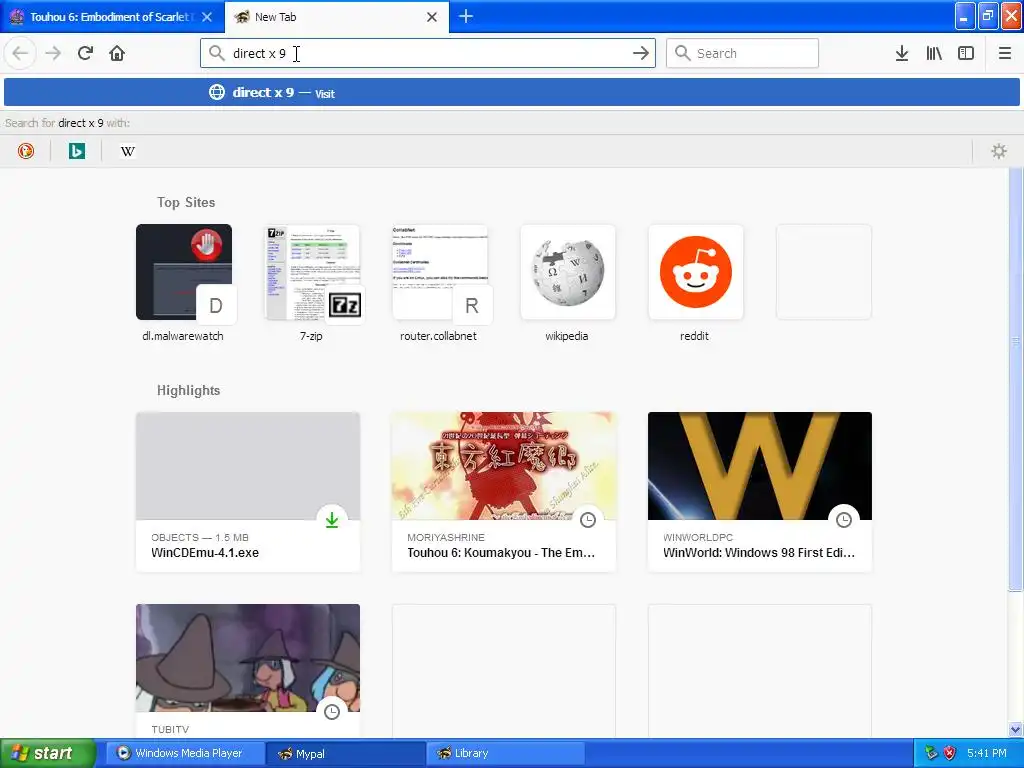The image size is (1024, 768).
Task: Click the Highlights heading
Action: pos(188,391)
